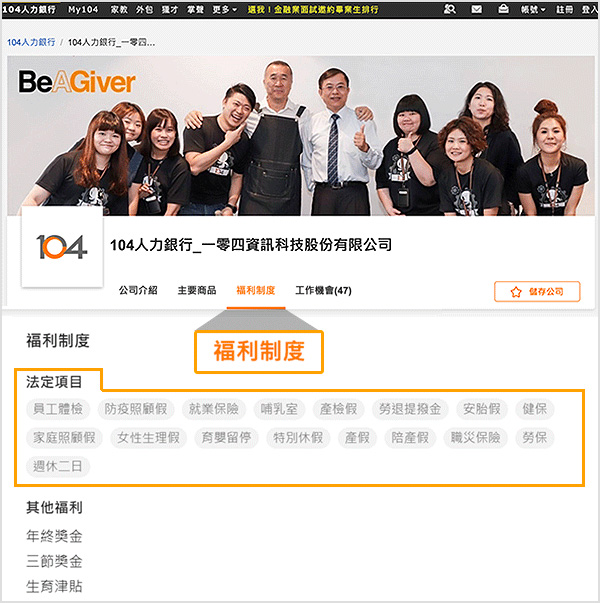Click the 哺乳室 tag

[x=279, y=409]
